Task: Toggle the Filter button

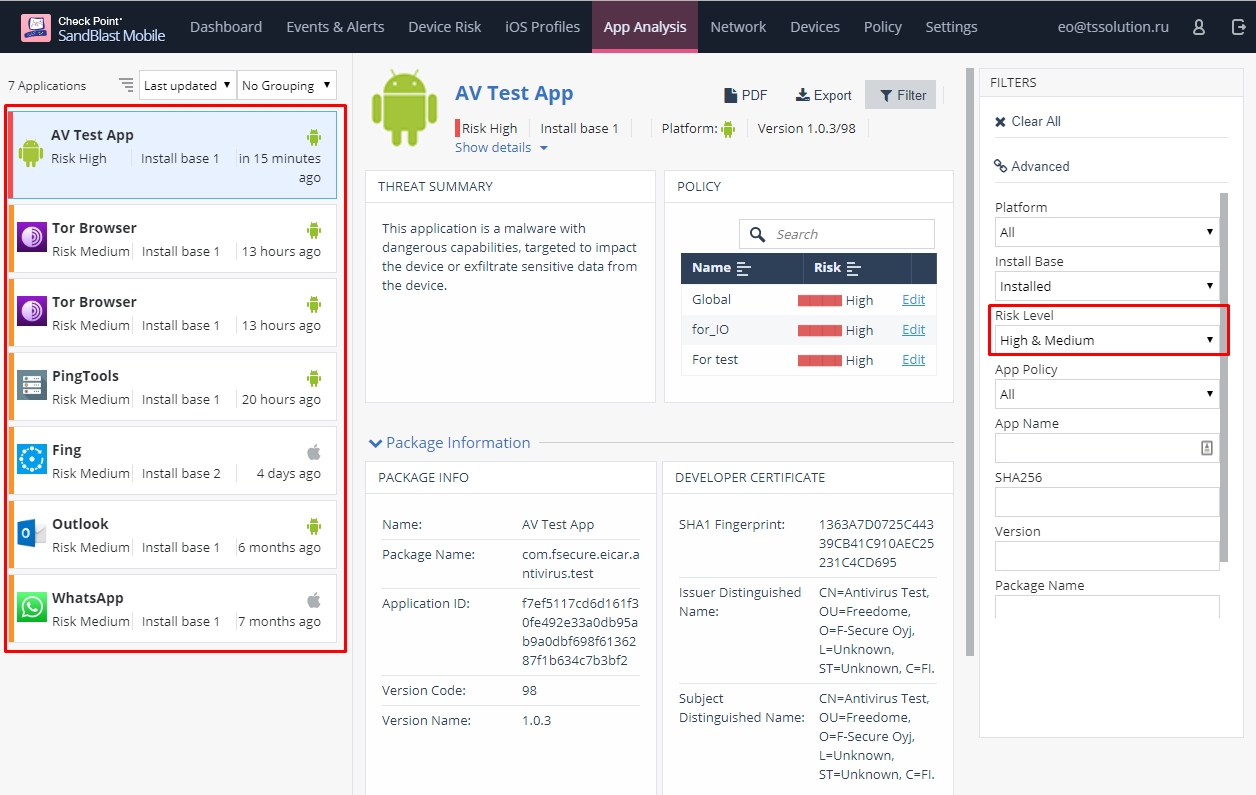Action: (x=900, y=95)
